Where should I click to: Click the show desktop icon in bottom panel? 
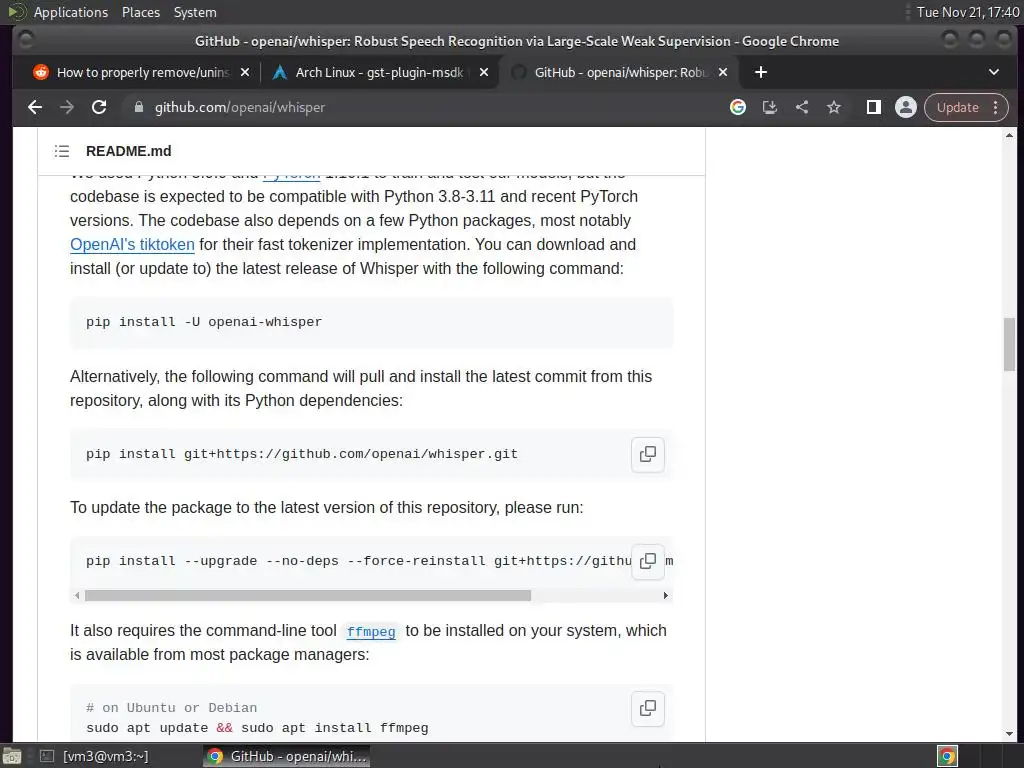pyautogui.click(x=12, y=756)
